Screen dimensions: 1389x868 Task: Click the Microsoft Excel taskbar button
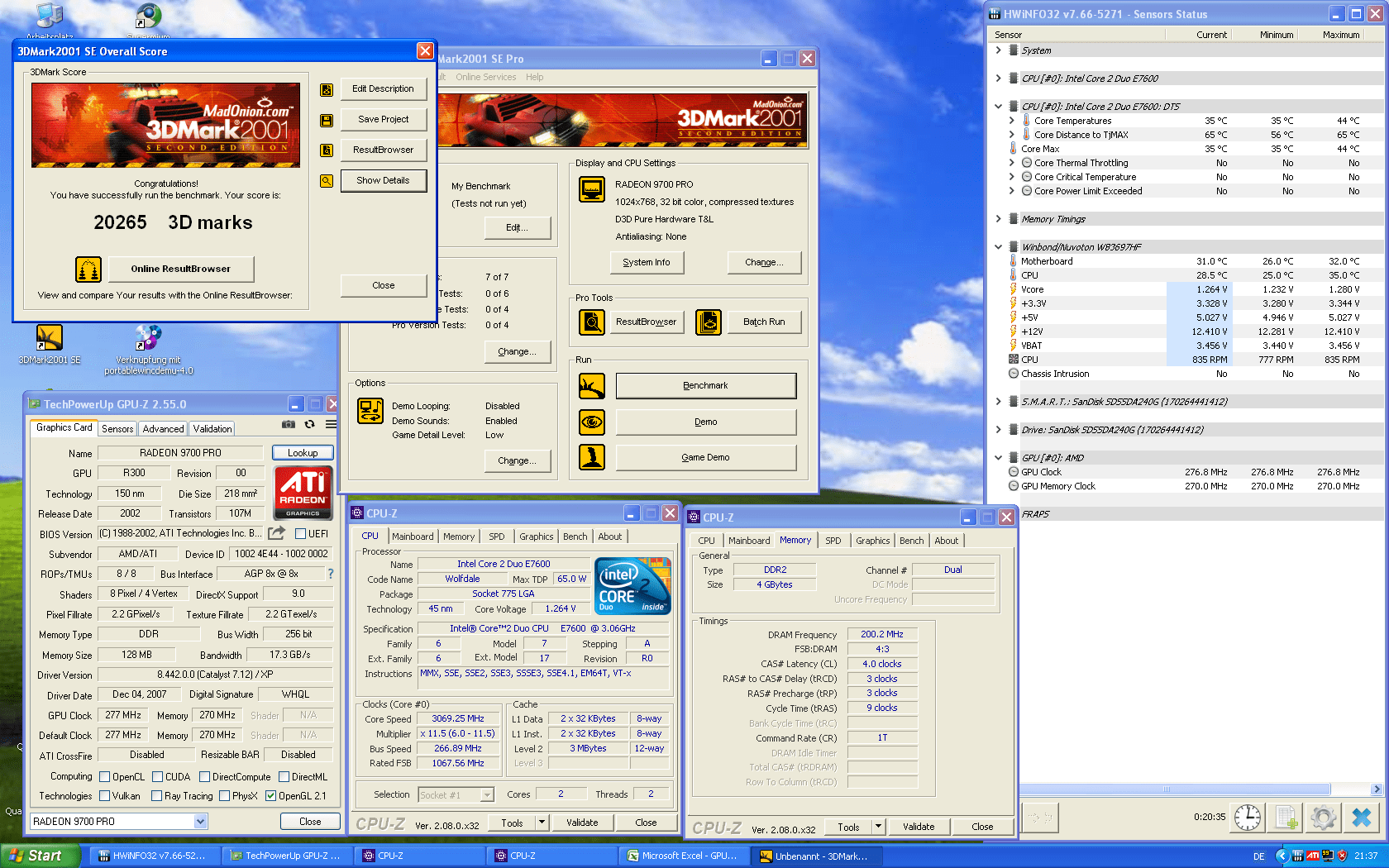(x=683, y=856)
